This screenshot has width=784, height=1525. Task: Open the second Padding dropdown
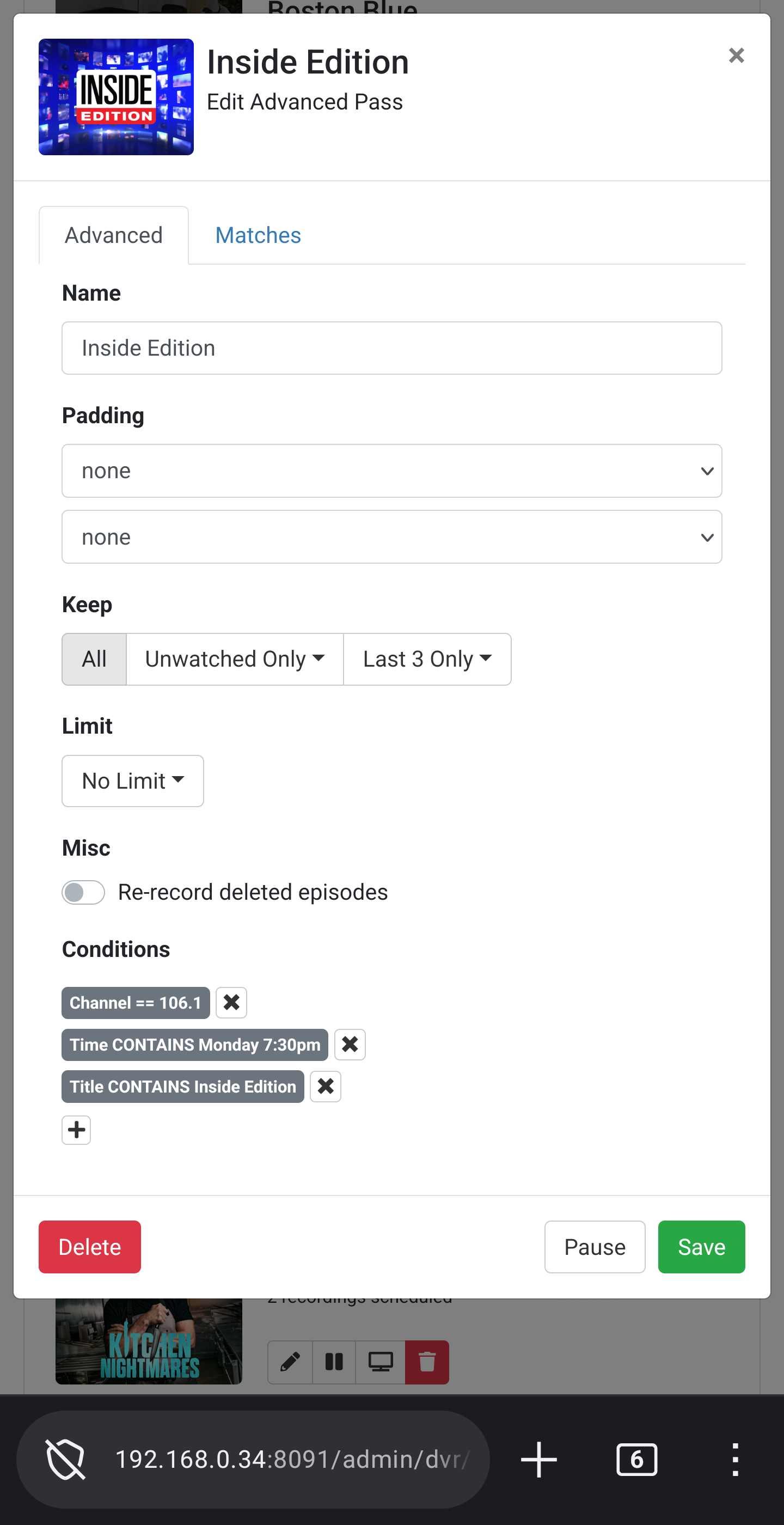[x=391, y=537]
